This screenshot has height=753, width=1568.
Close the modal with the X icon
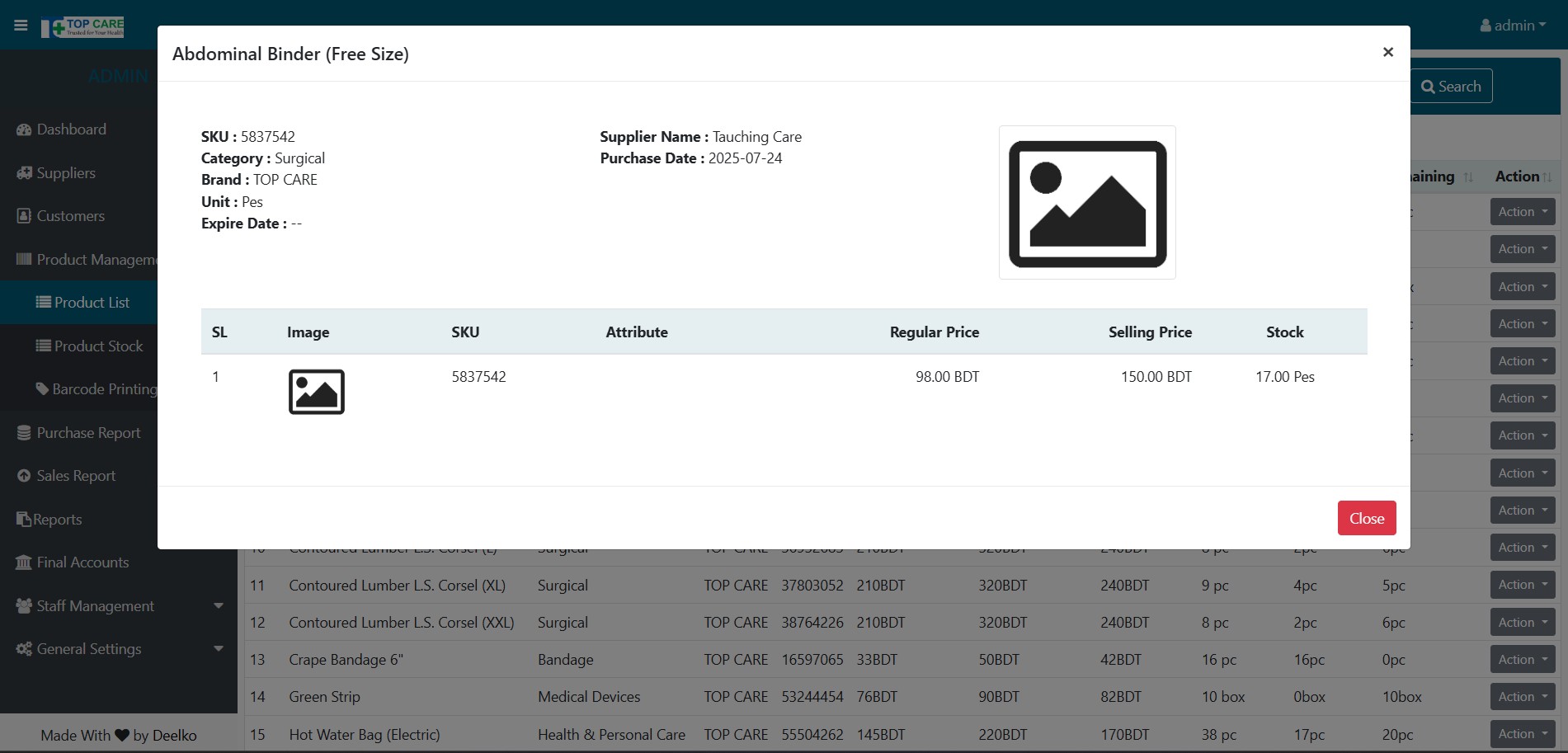[1387, 52]
